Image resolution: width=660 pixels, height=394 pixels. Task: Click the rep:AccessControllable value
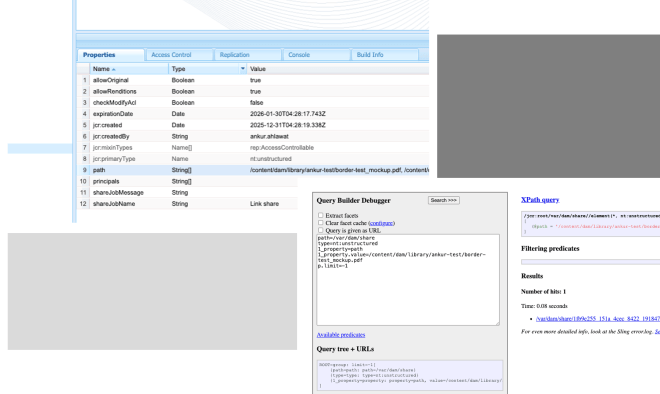[x=282, y=148]
